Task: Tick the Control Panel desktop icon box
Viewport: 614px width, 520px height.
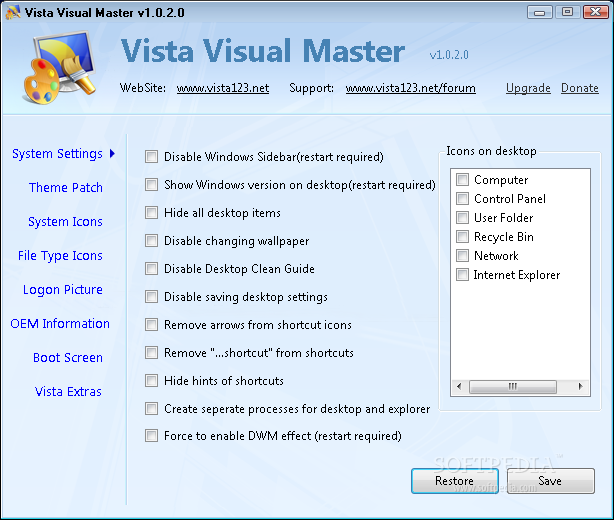Action: 462,199
